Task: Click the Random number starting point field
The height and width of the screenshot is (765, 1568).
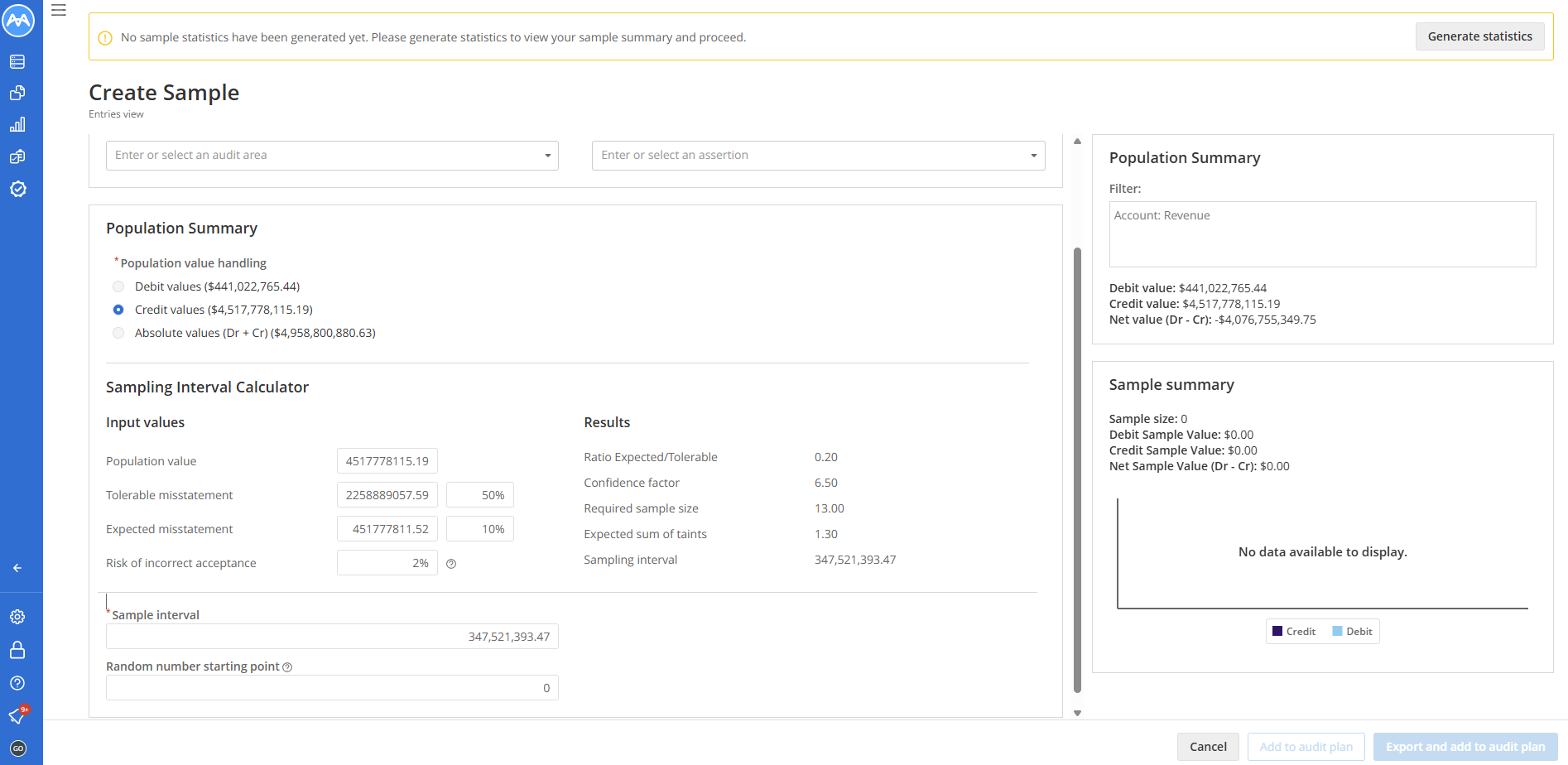Action: pyautogui.click(x=332, y=688)
